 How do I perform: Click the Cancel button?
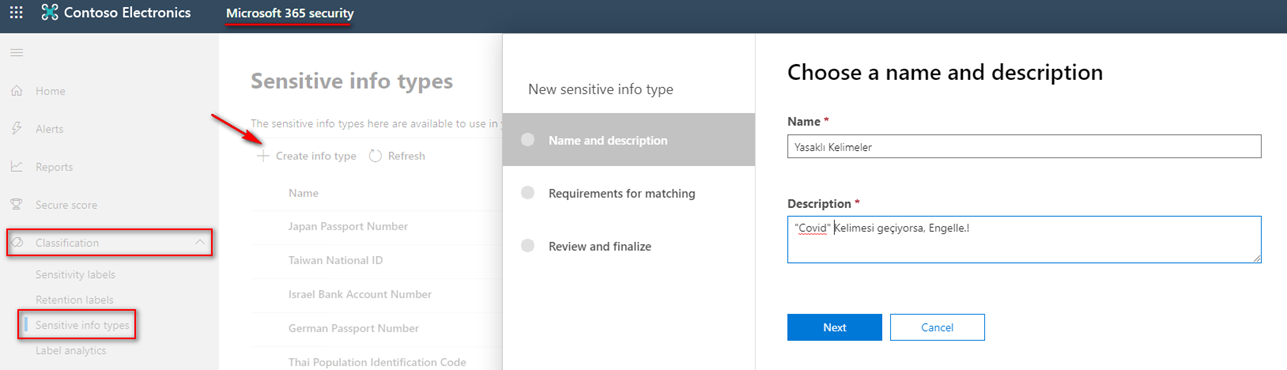pyautogui.click(x=937, y=327)
